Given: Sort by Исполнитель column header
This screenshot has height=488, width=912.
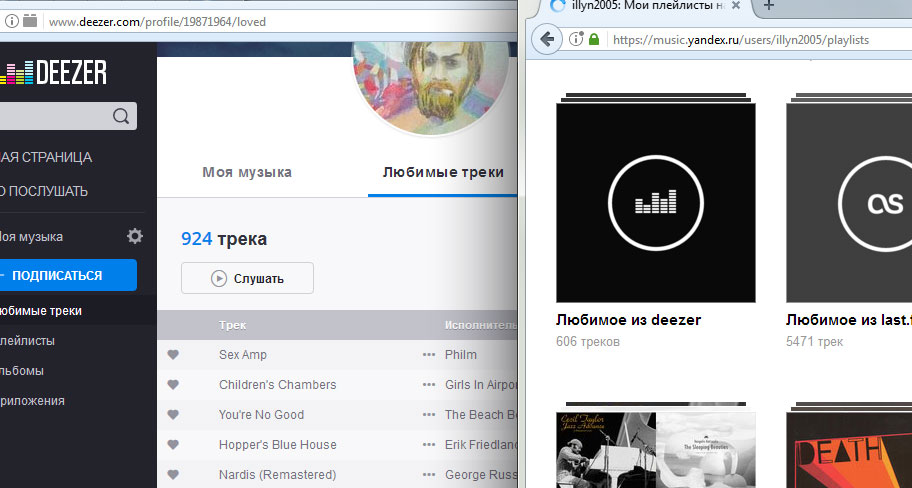Looking at the screenshot, I should (x=480, y=325).
